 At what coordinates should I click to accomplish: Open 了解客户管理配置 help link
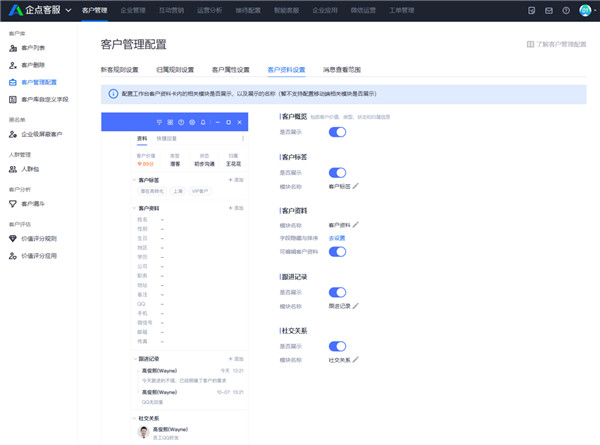click(x=557, y=44)
